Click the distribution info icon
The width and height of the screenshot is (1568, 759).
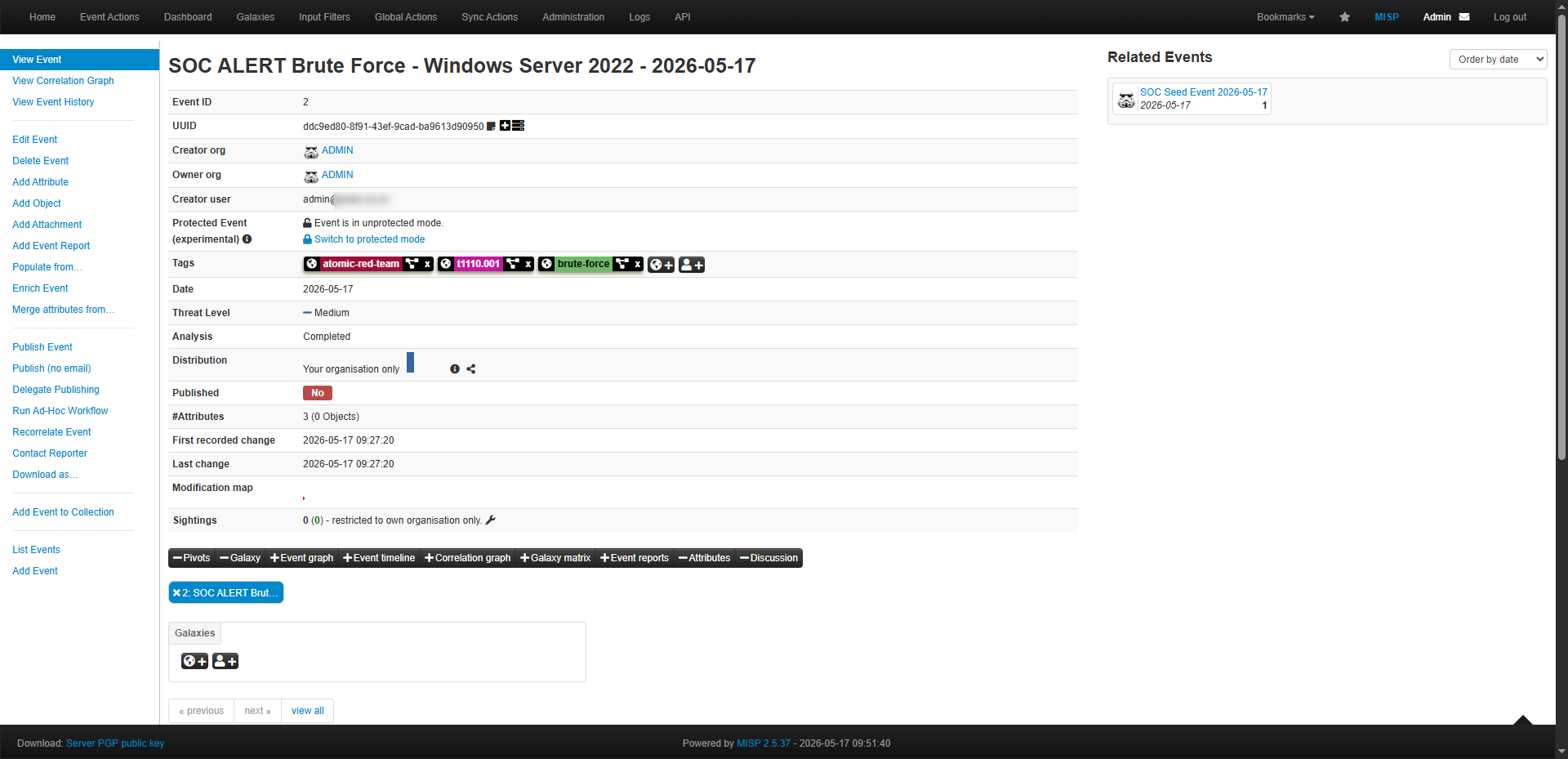coord(455,369)
